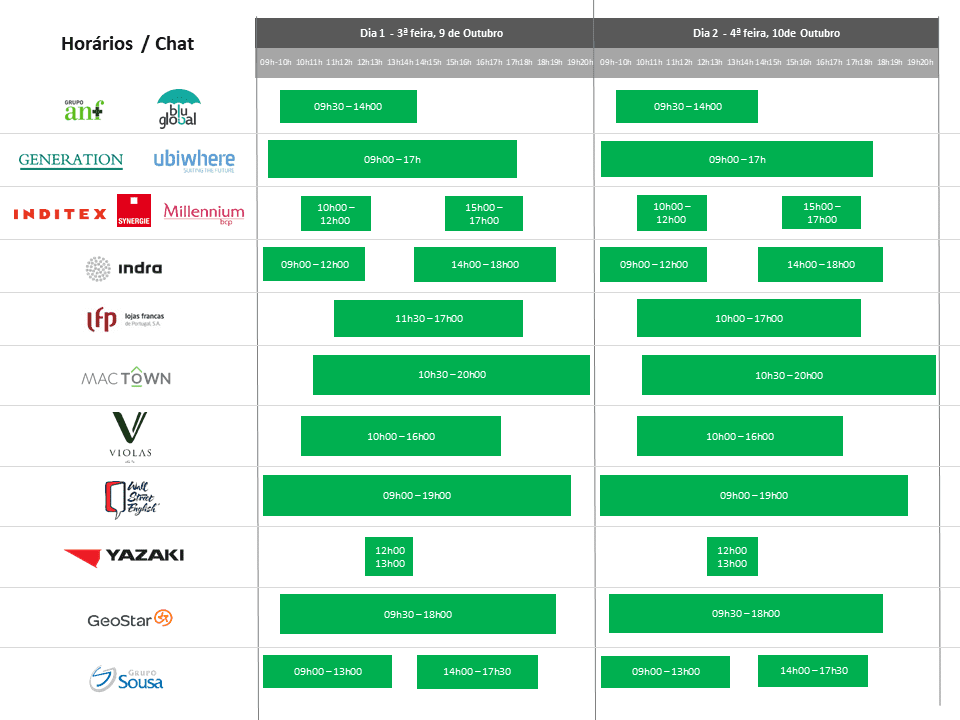Open the MacTown logo
Viewport: 960px width, 720px height.
point(126,377)
